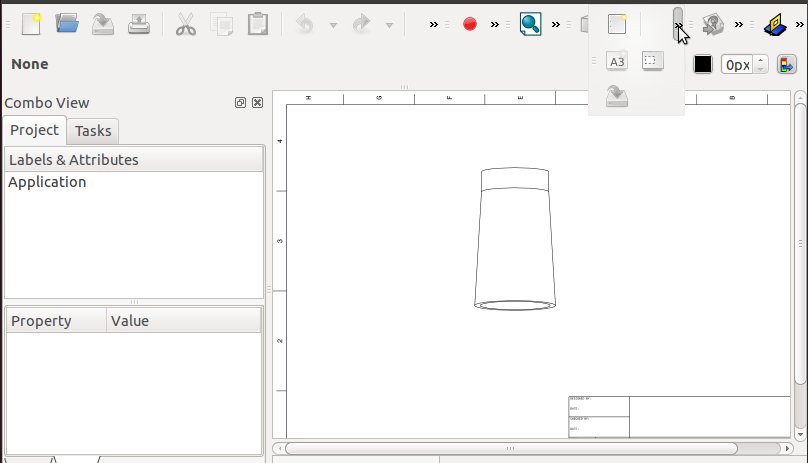The width and height of the screenshot is (808, 463).
Task: Float the Combo View panel
Action: (240, 103)
